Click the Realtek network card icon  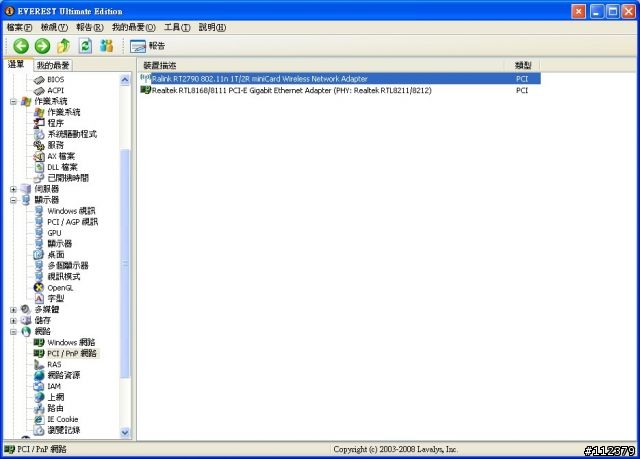coord(145,90)
